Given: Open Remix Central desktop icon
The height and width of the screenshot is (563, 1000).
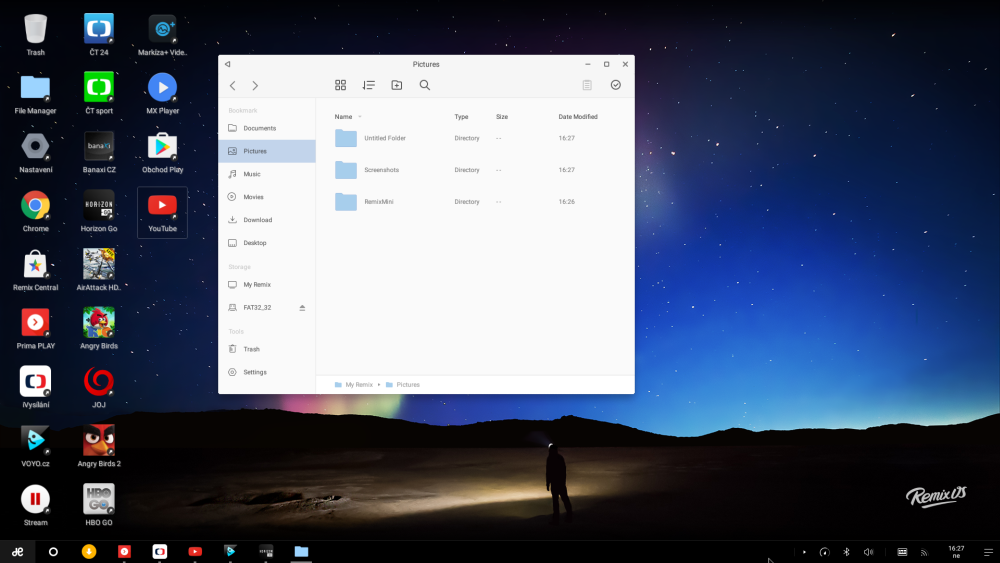Looking at the screenshot, I should click(x=35, y=270).
